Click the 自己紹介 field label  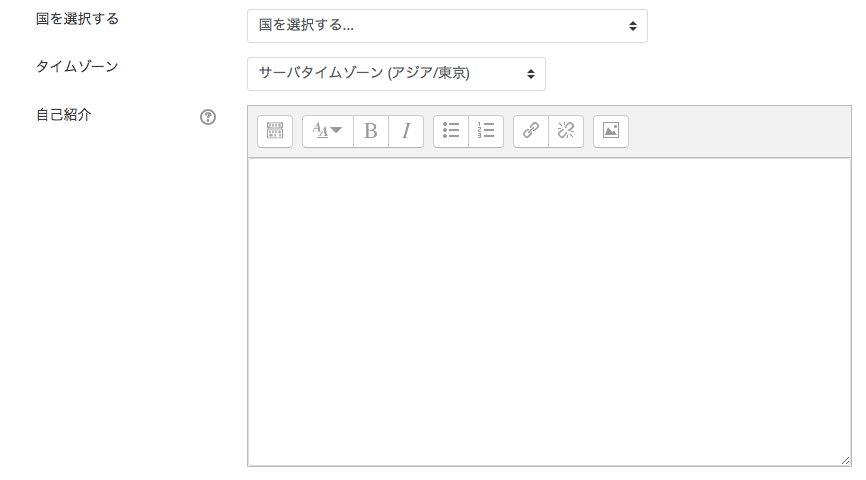click(x=64, y=115)
